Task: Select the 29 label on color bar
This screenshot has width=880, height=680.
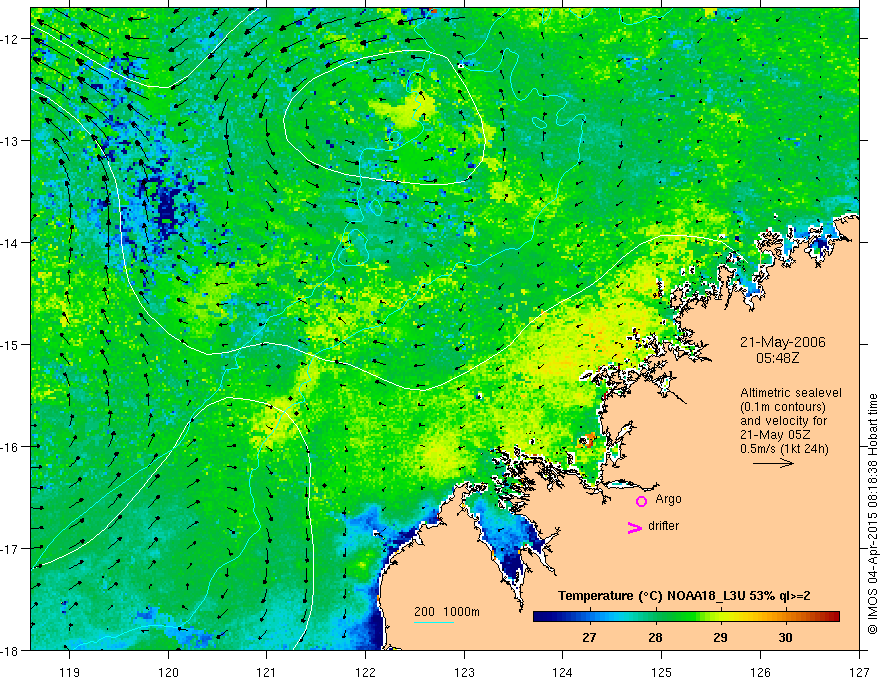Action: [x=720, y=637]
